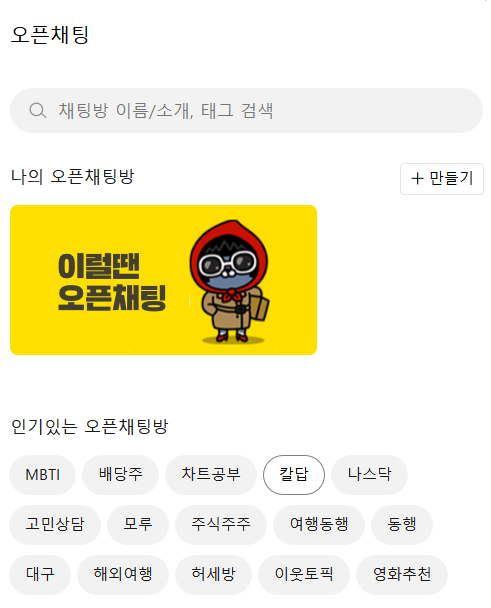
Task: Click the magnifier search icon
Action: click(38, 111)
